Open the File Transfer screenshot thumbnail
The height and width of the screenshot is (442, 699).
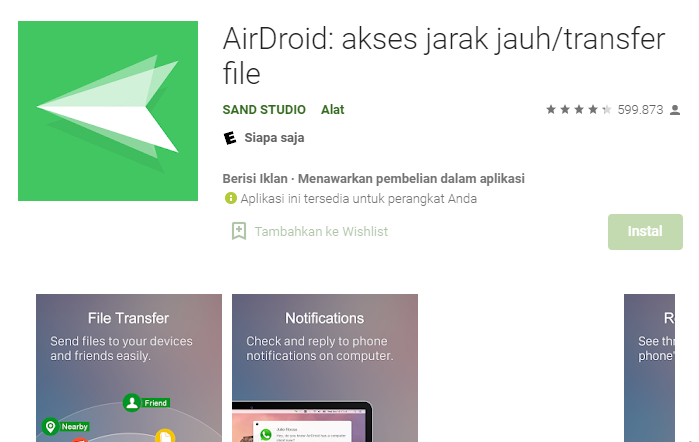pyautogui.click(x=129, y=367)
